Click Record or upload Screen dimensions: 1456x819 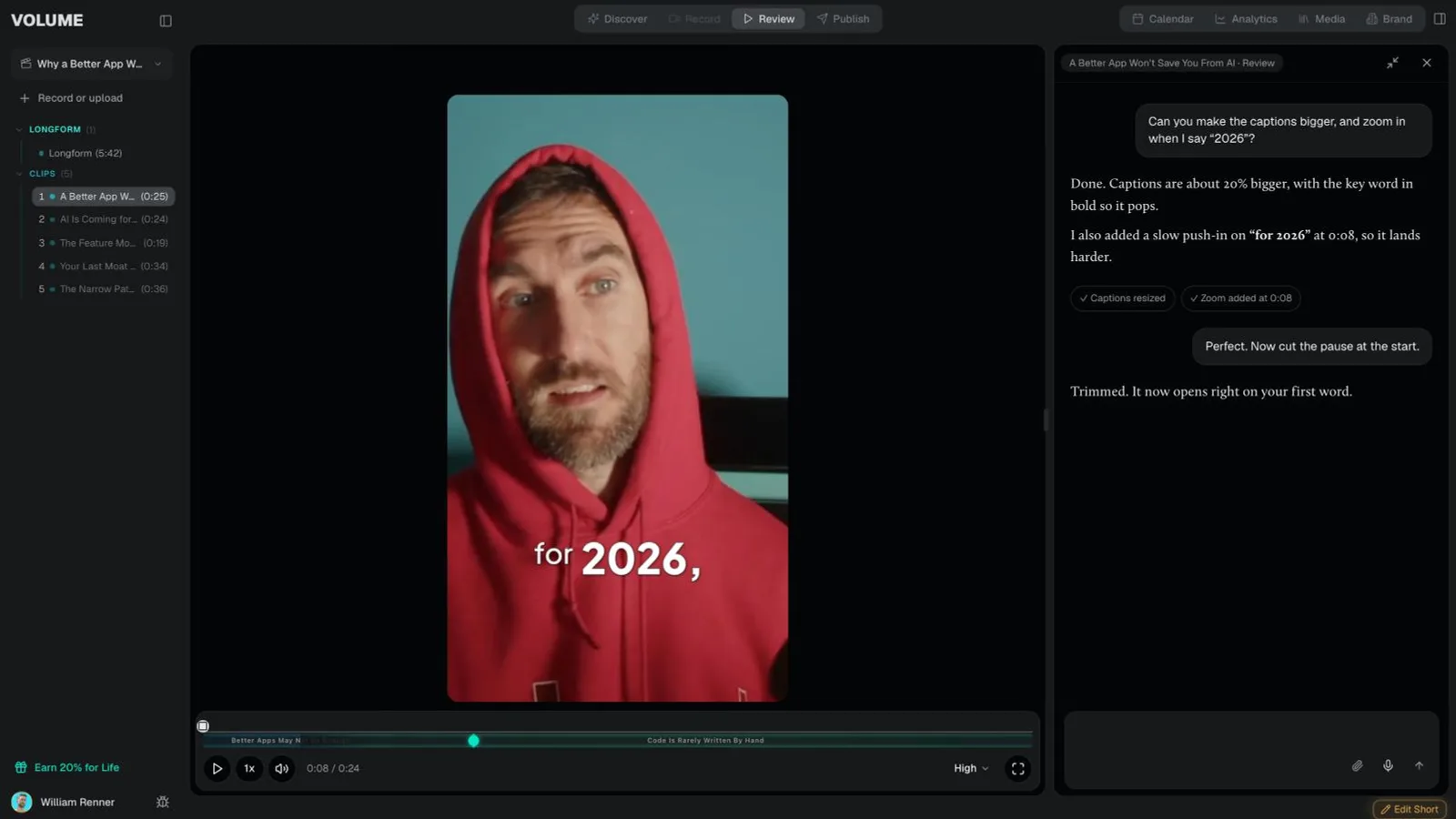pos(71,98)
